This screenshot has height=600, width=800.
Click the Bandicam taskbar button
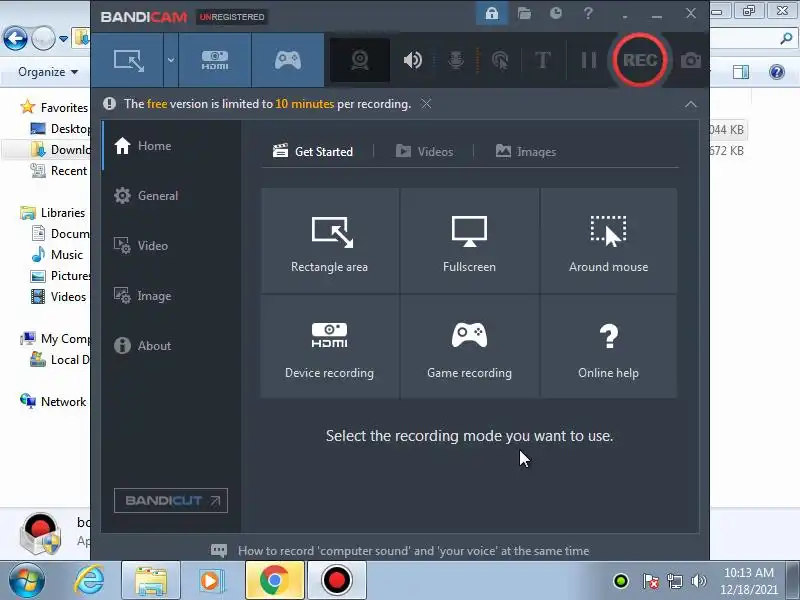coord(337,581)
